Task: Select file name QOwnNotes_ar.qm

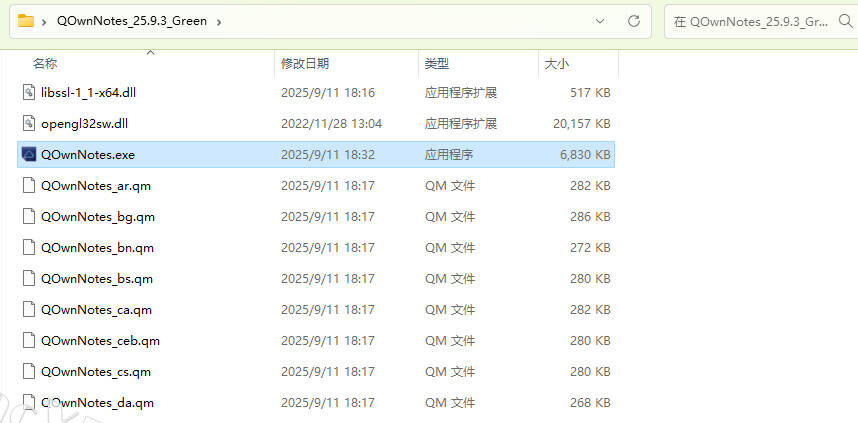Action: tap(96, 186)
